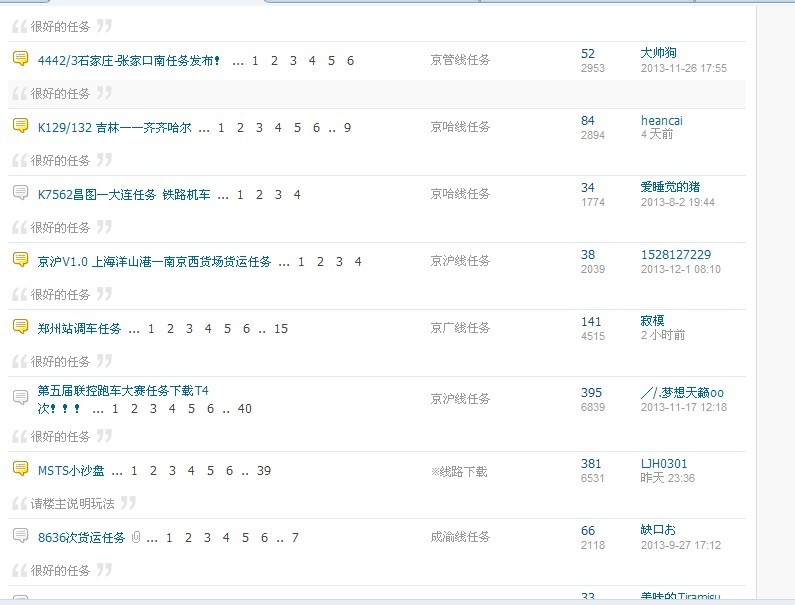
Task: Open user LJH0301's profile
Action: [x=663, y=464]
